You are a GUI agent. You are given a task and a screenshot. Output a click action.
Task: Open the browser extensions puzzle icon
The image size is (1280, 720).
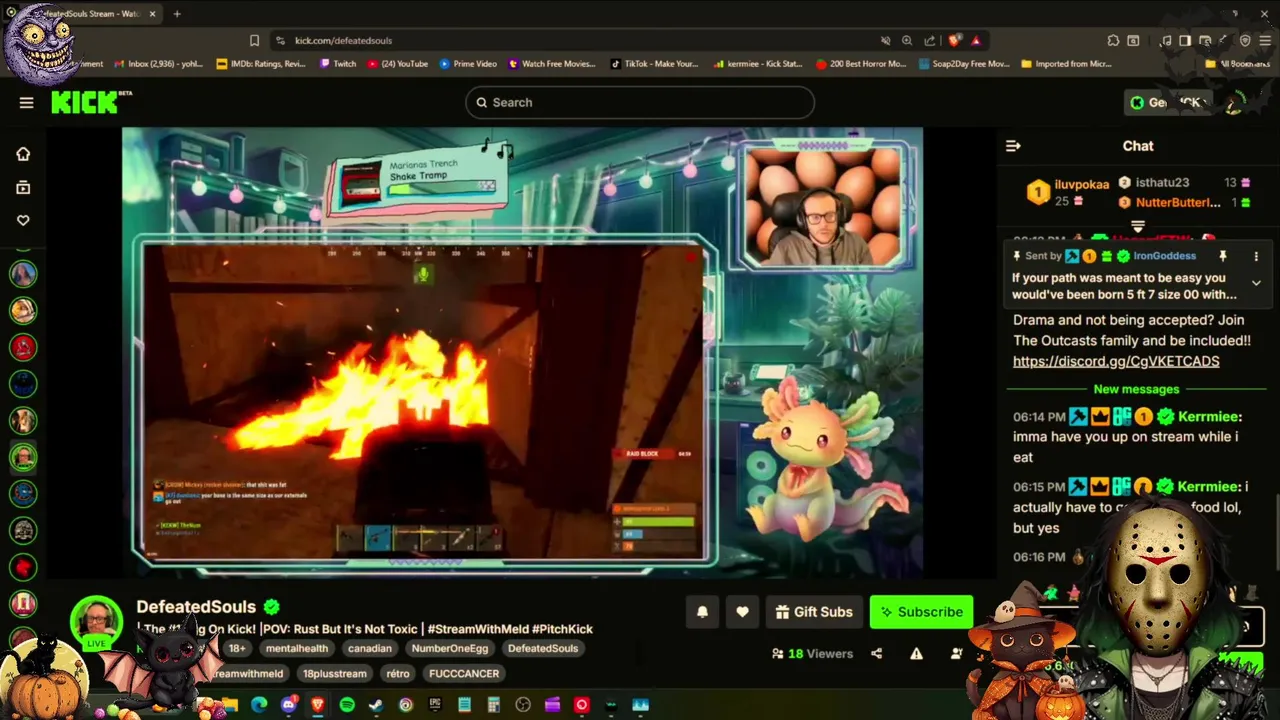1113,40
